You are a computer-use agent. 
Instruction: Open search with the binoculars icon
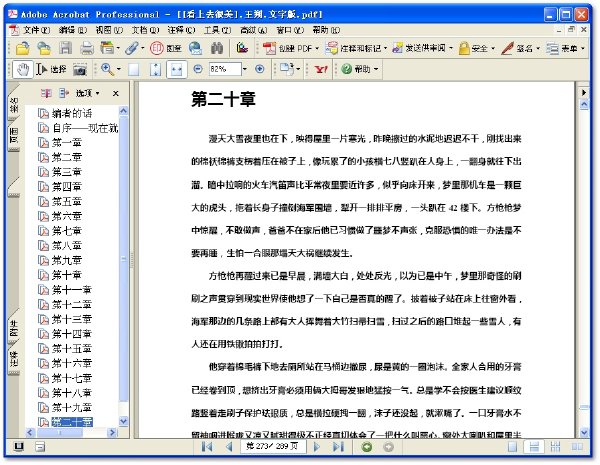coord(217,48)
